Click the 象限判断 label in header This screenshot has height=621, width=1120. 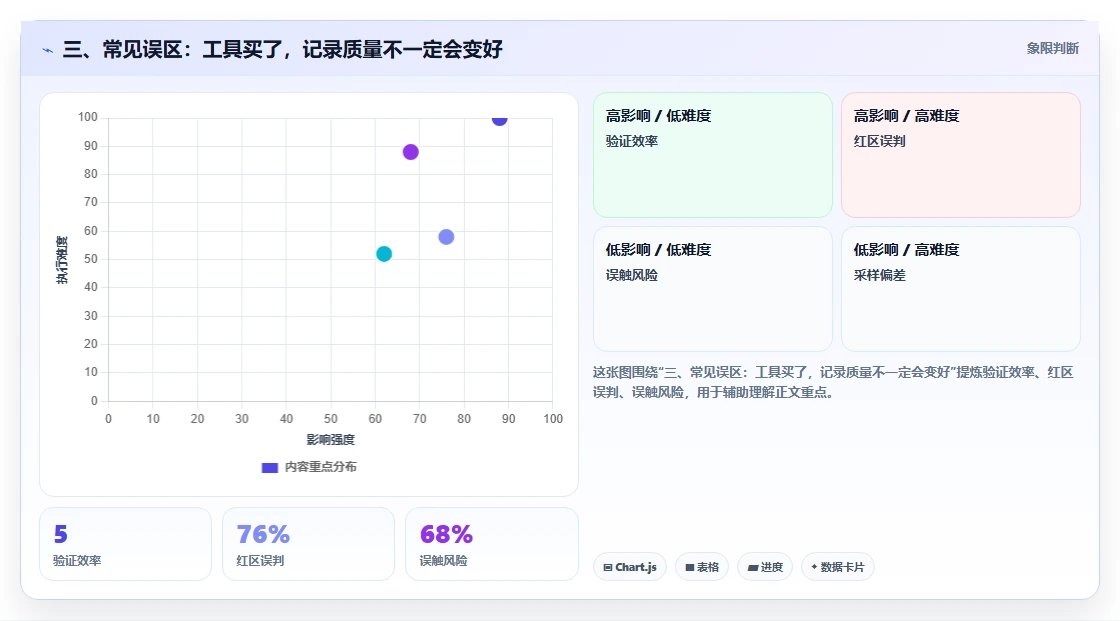[x=1052, y=49]
